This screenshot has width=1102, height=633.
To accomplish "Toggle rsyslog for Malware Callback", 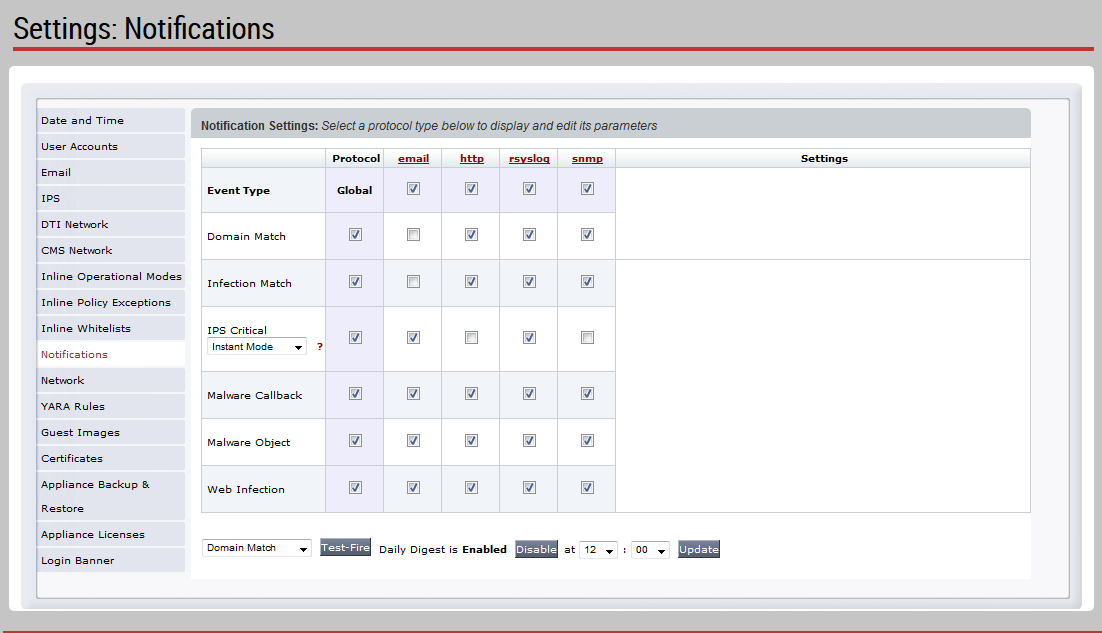I will click(x=529, y=394).
